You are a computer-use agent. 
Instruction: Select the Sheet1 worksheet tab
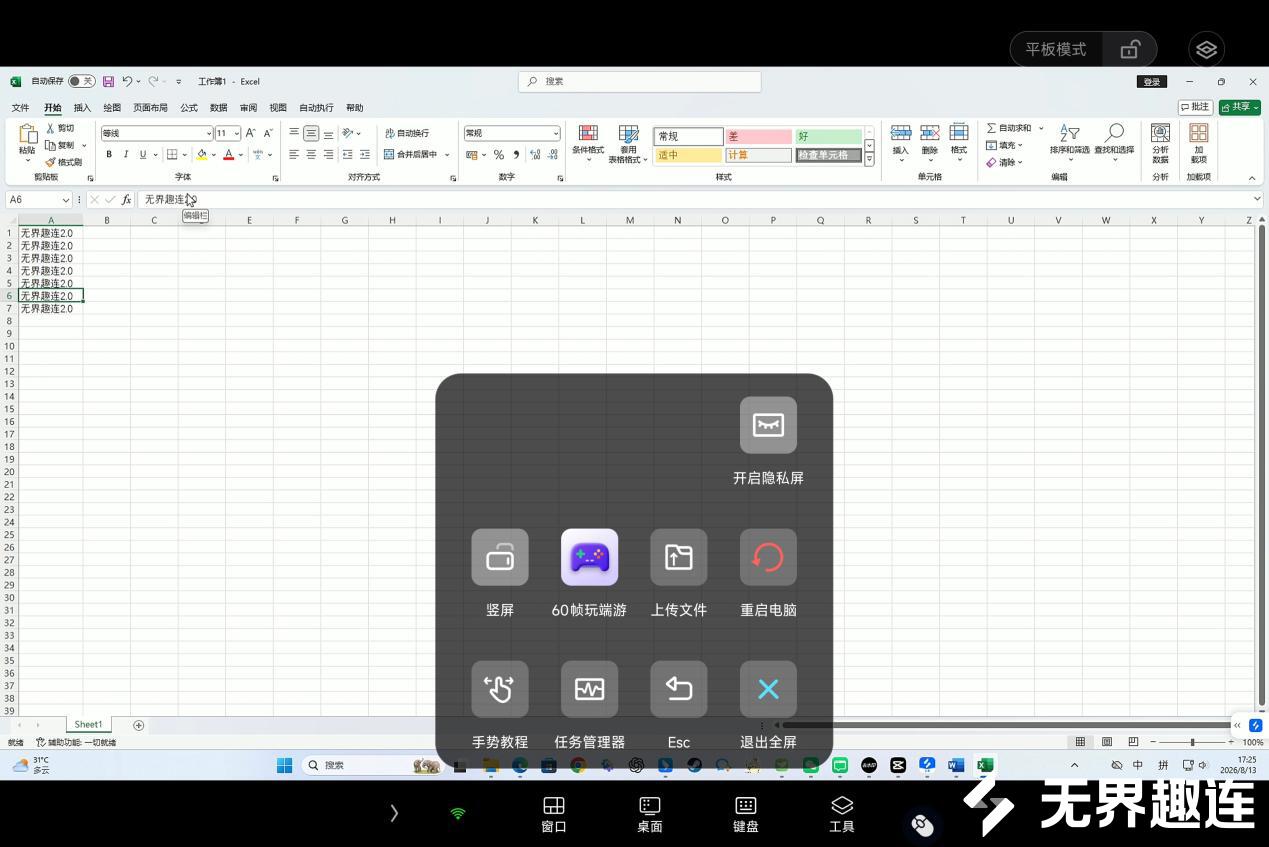coord(88,725)
